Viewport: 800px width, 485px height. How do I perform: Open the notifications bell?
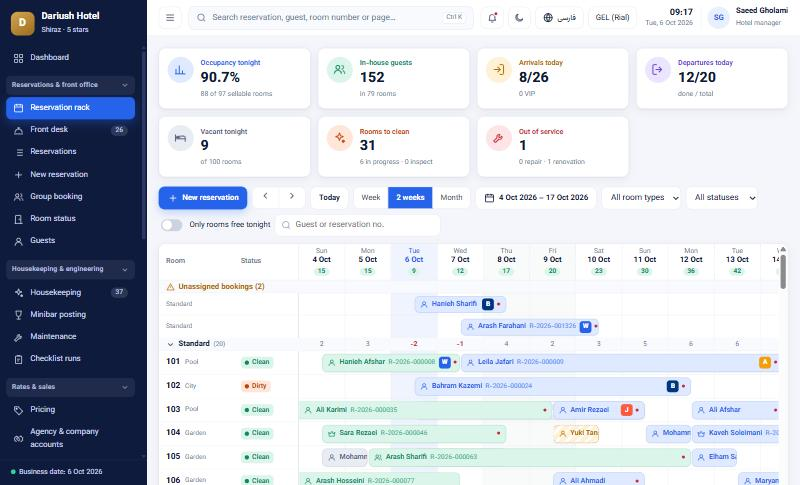492,18
